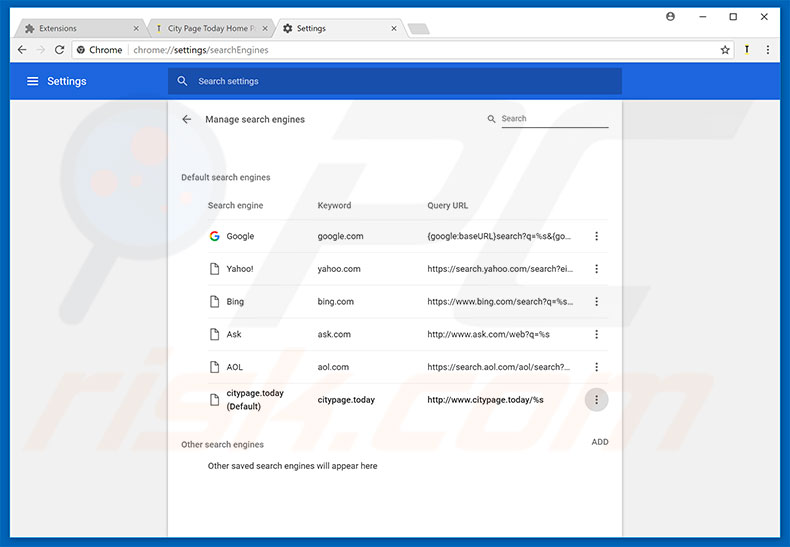The width and height of the screenshot is (790, 547).
Task: Click the citypage.today keyword
Action: click(x=346, y=400)
